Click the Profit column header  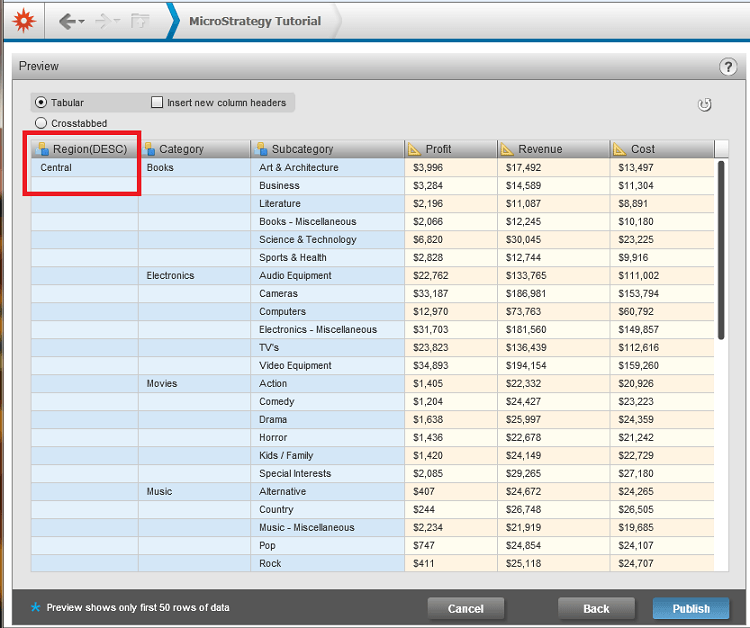click(451, 149)
